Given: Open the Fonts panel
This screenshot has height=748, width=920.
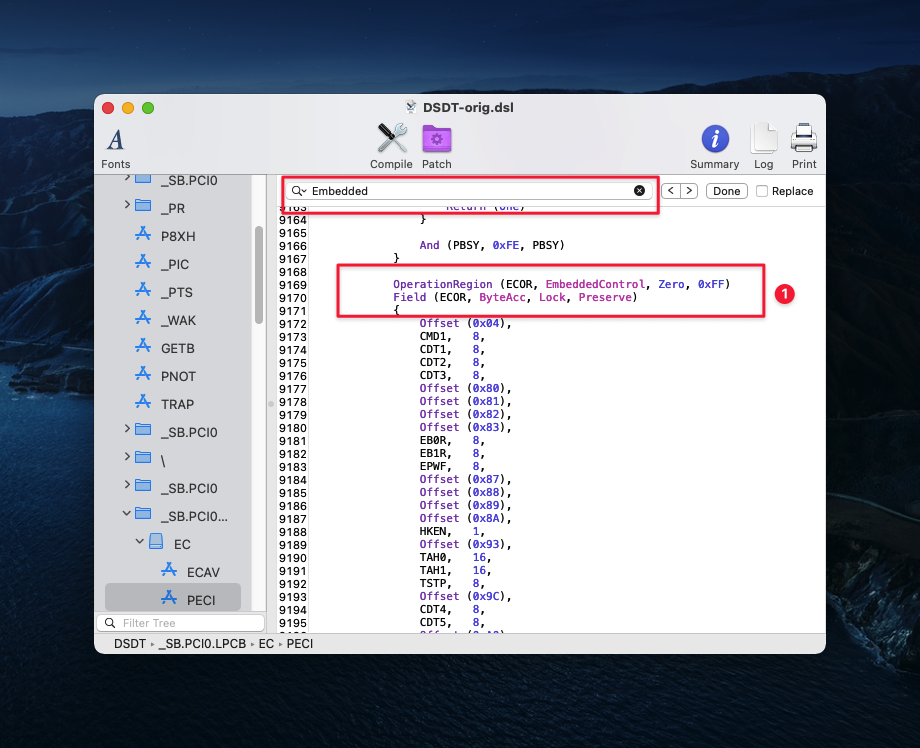Looking at the screenshot, I should pyautogui.click(x=116, y=147).
